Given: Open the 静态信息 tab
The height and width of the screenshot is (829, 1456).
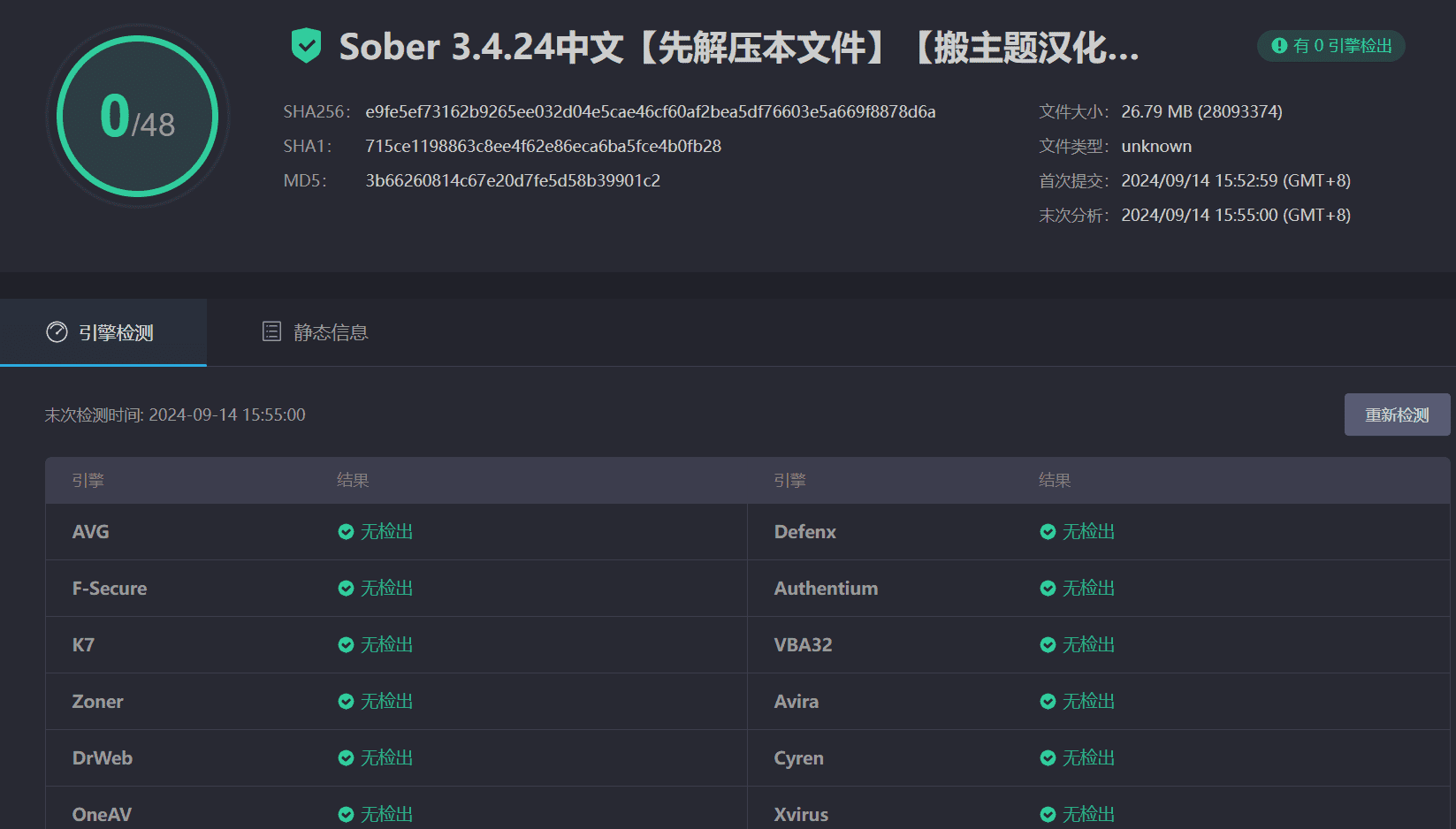Looking at the screenshot, I should point(316,332).
